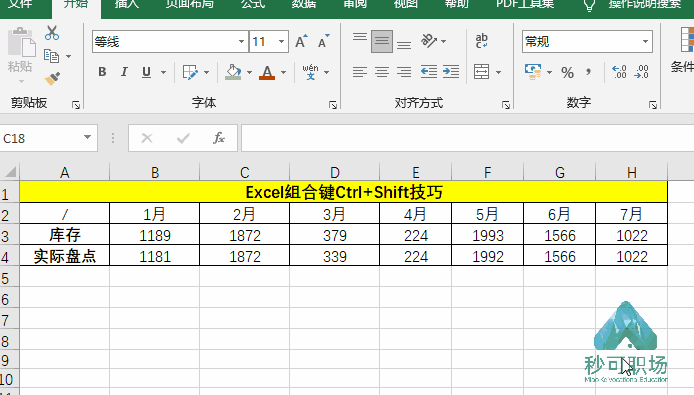The width and height of the screenshot is (694, 395).
Task: Switch to the 数据 tab
Action: [x=304, y=4]
